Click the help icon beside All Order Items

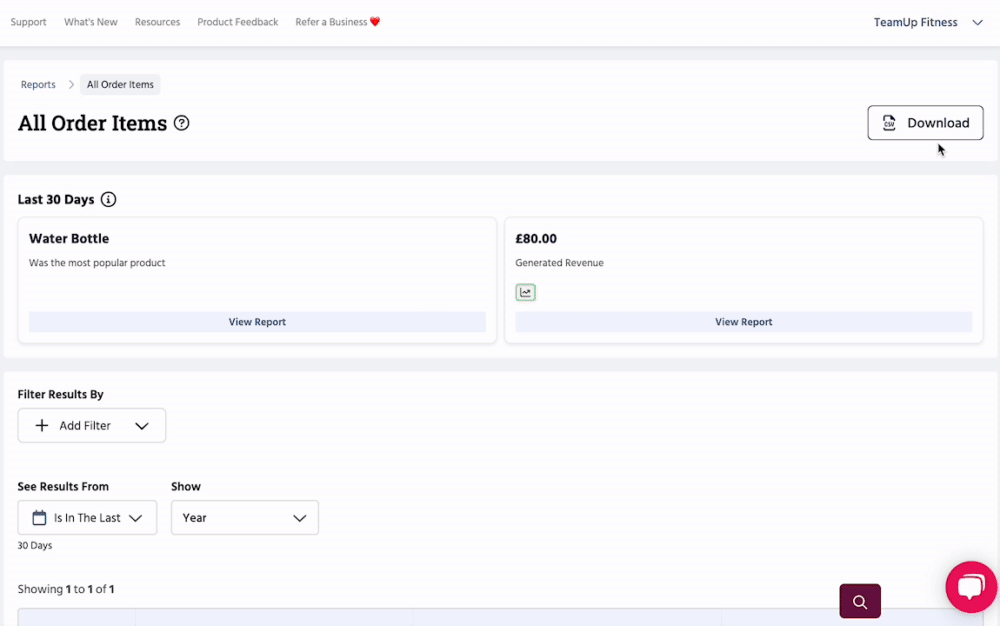point(181,123)
